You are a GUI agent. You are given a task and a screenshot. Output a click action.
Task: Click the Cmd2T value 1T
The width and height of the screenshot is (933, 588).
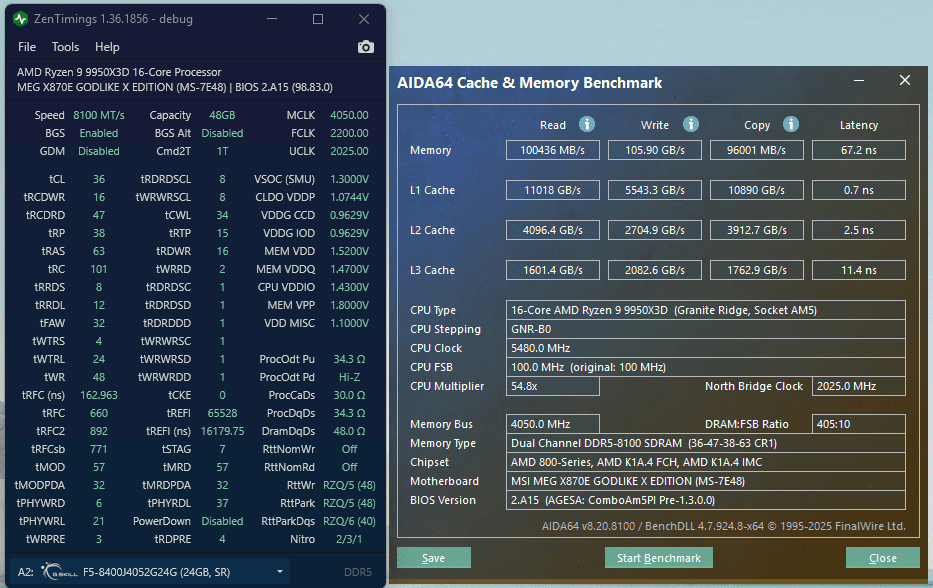pos(222,151)
